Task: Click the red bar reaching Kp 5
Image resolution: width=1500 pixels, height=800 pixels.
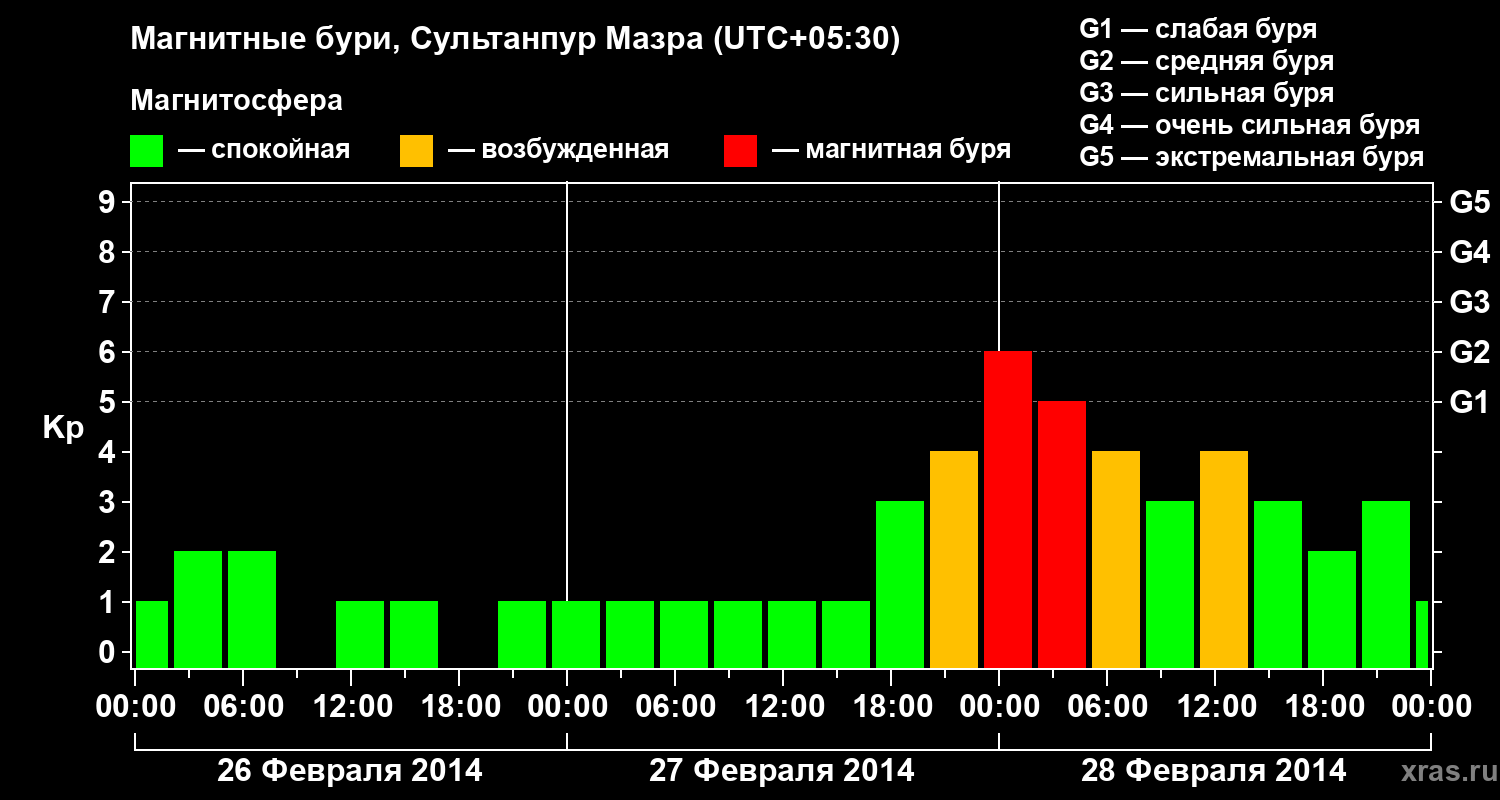Action: coord(1062,535)
